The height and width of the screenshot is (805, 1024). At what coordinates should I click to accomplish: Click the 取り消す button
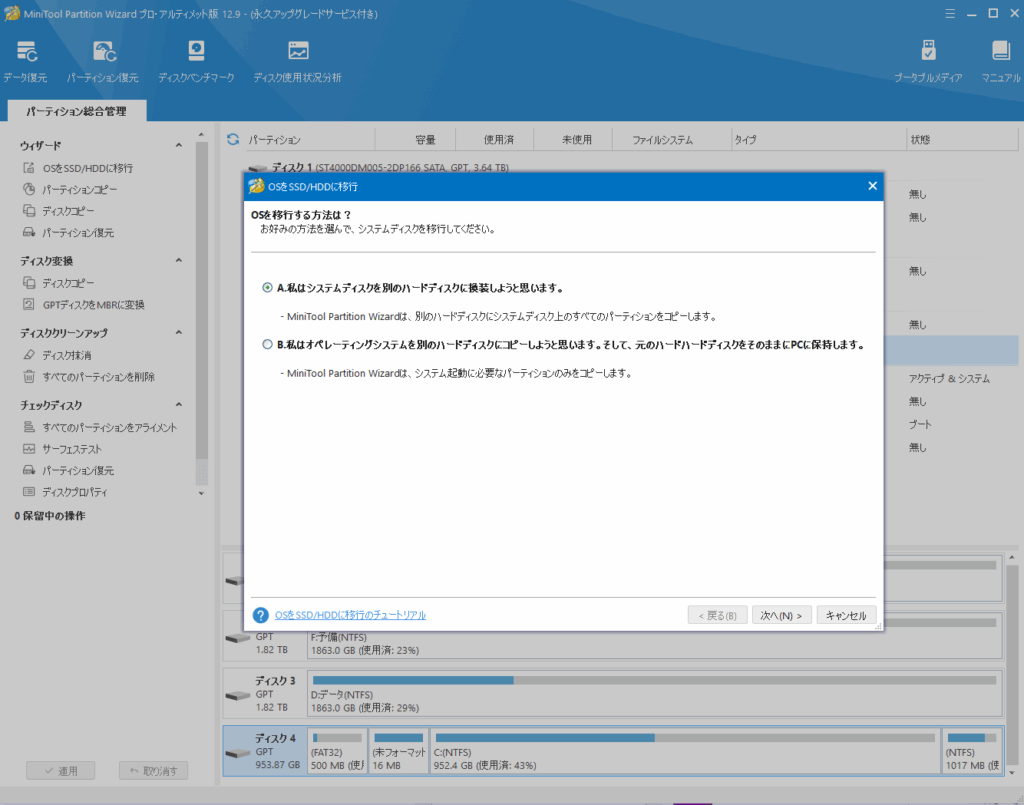(x=153, y=770)
